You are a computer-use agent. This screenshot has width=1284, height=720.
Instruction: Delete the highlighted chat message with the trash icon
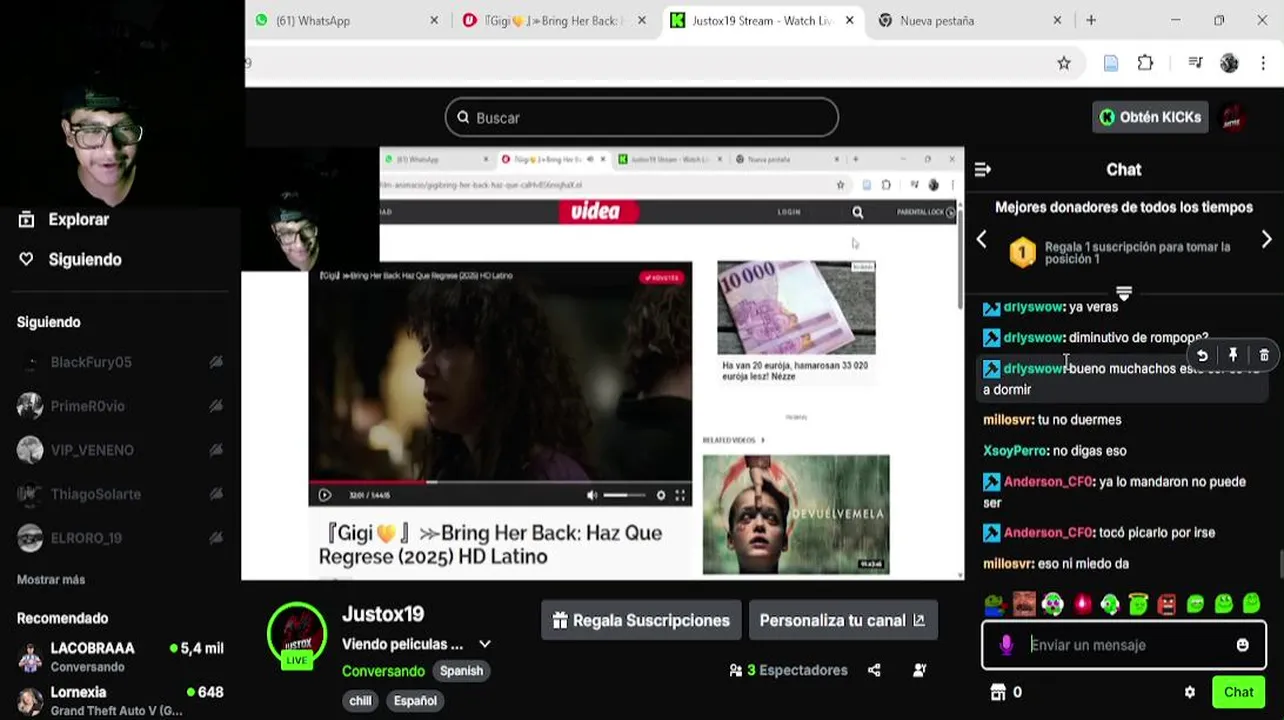(1264, 355)
